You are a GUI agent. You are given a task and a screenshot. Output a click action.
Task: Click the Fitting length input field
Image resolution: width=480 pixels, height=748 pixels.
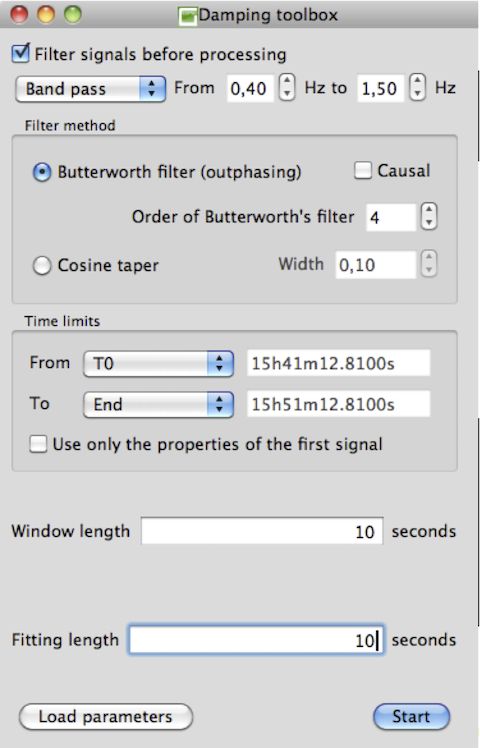pos(256,640)
